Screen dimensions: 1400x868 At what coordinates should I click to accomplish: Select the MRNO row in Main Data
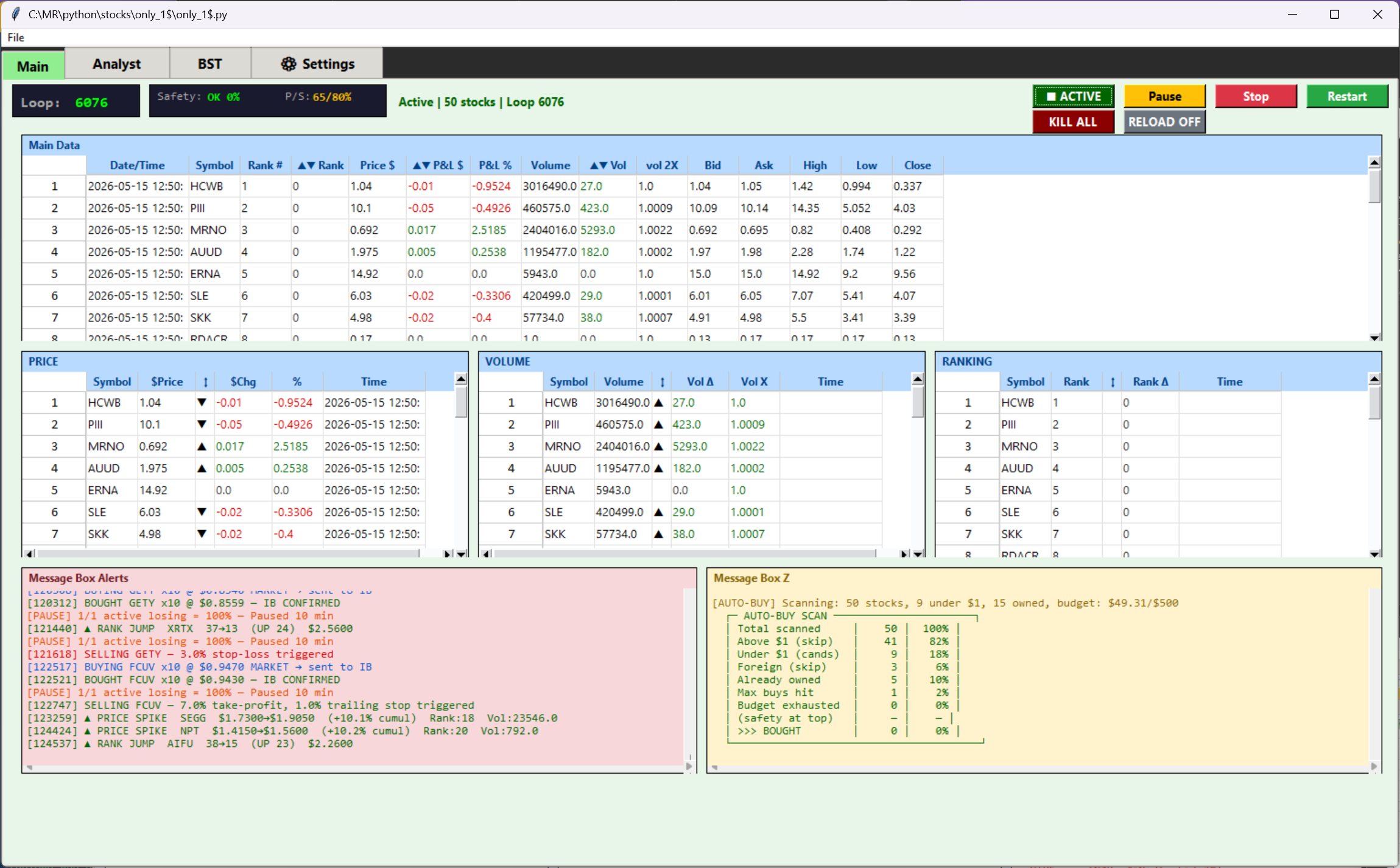[x=482, y=229]
